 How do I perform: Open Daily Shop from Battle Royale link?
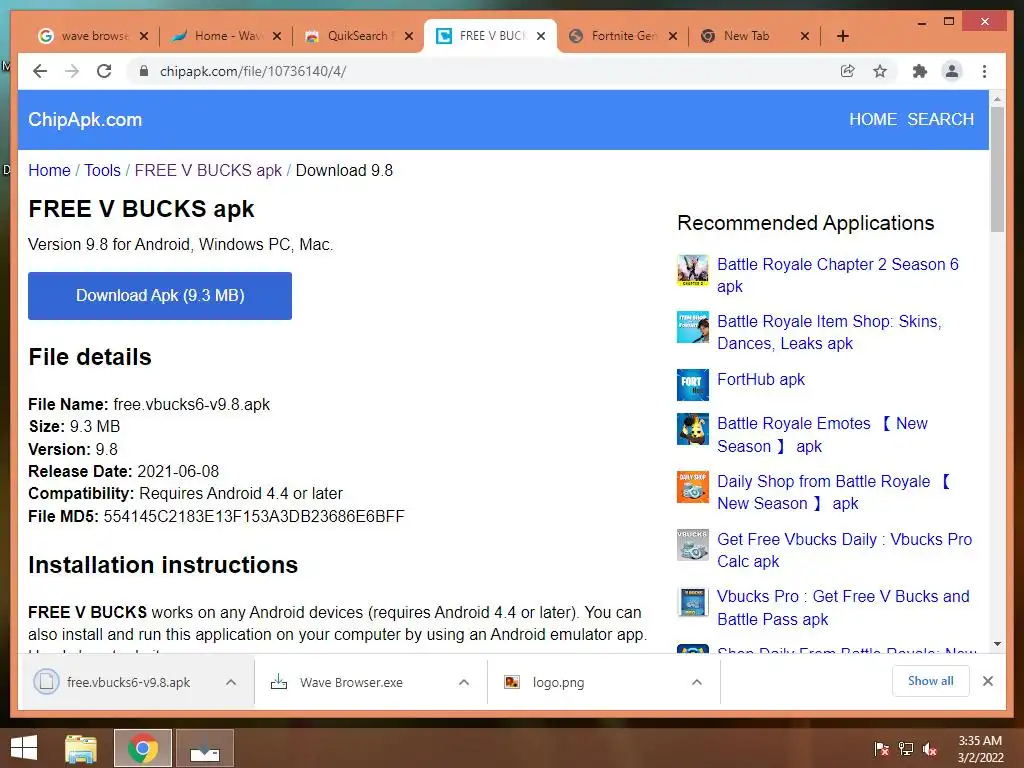click(x=834, y=492)
